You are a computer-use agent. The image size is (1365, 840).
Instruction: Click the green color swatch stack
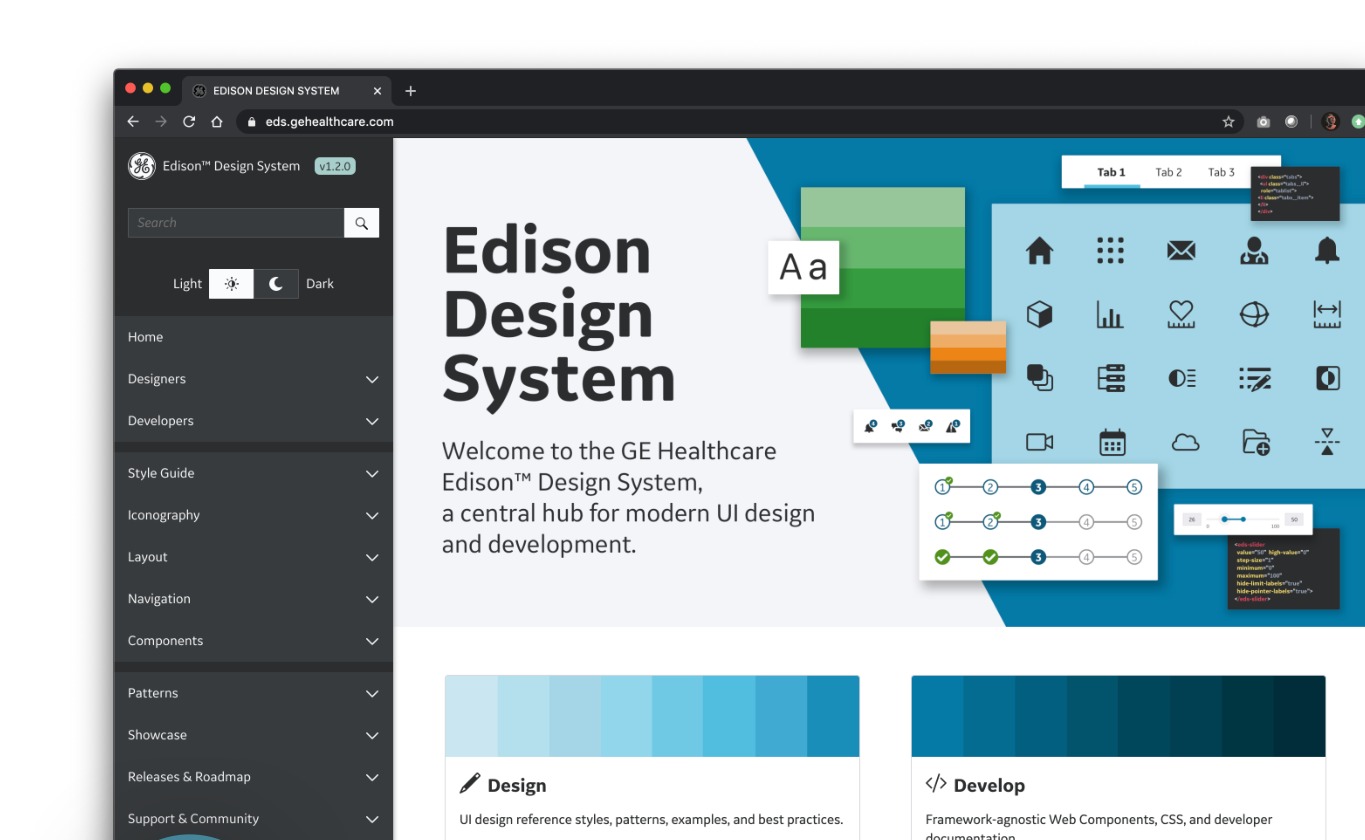[x=883, y=267]
